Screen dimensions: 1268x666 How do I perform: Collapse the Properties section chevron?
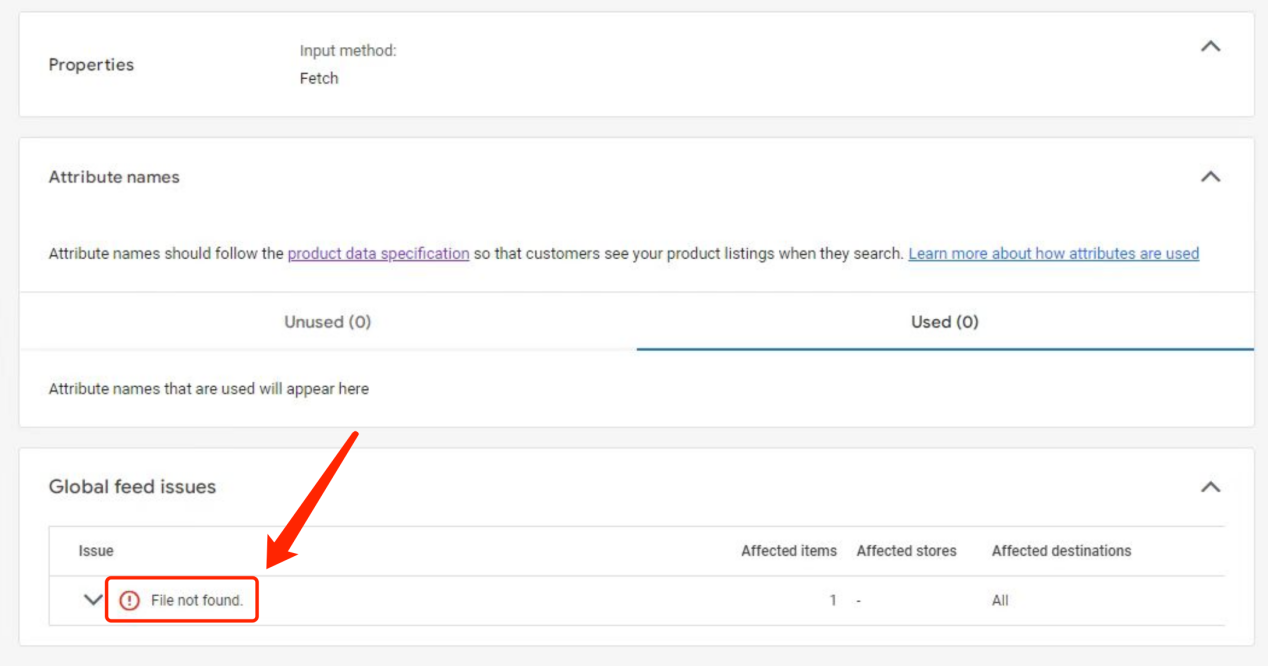click(x=1210, y=46)
